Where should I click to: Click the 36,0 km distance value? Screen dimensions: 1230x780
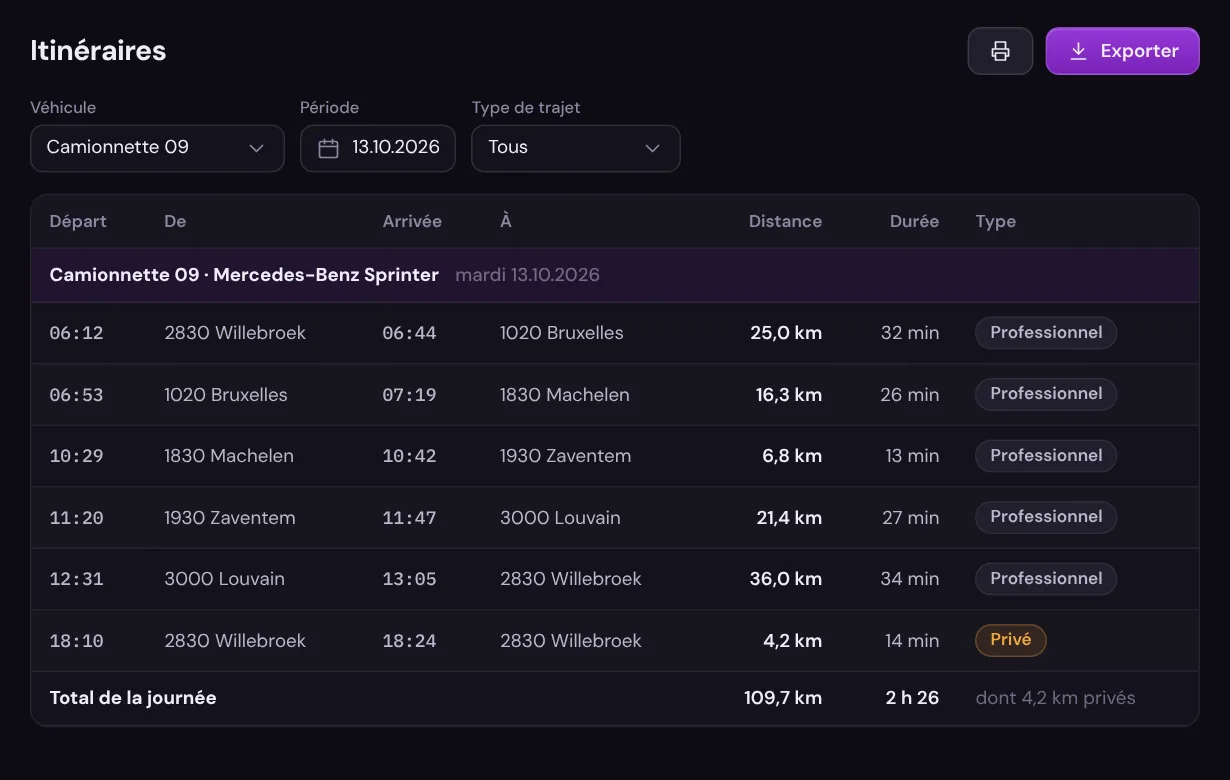click(786, 579)
